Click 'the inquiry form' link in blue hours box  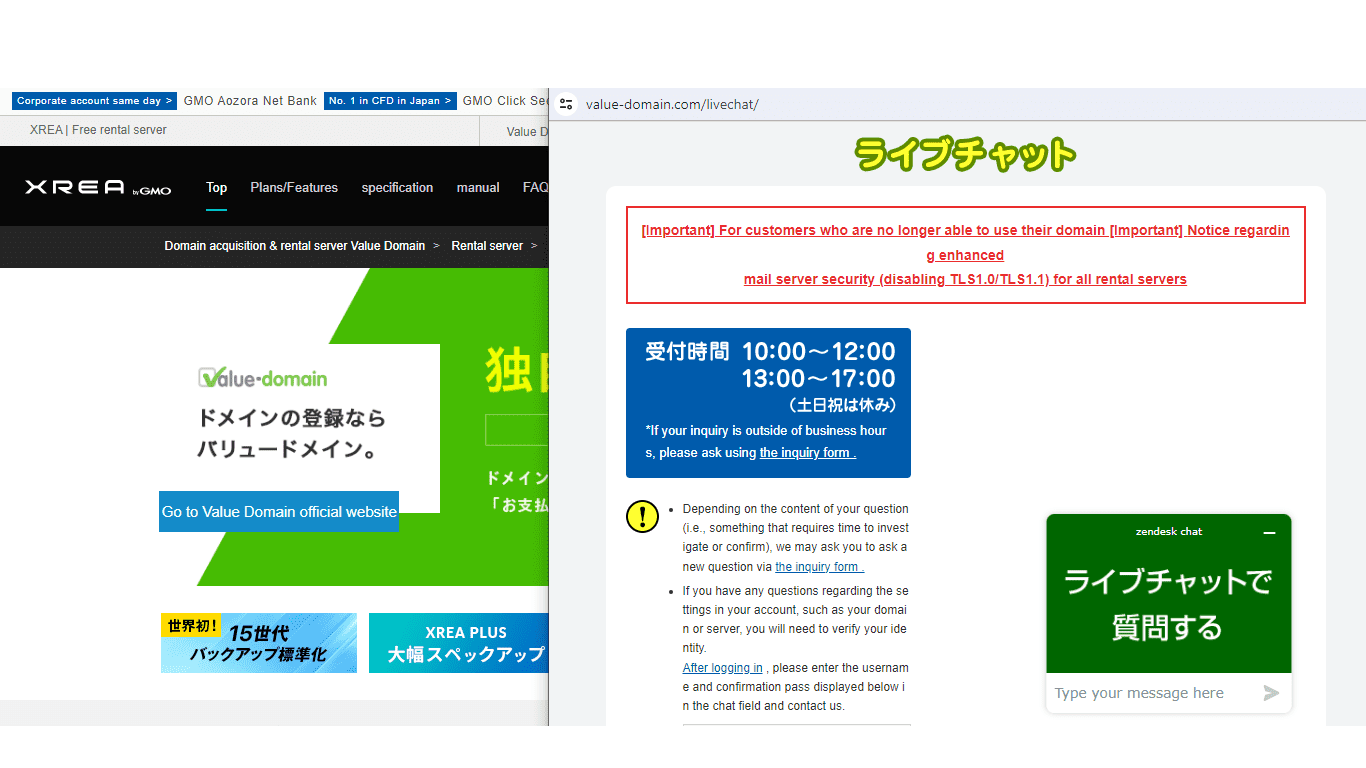point(808,453)
